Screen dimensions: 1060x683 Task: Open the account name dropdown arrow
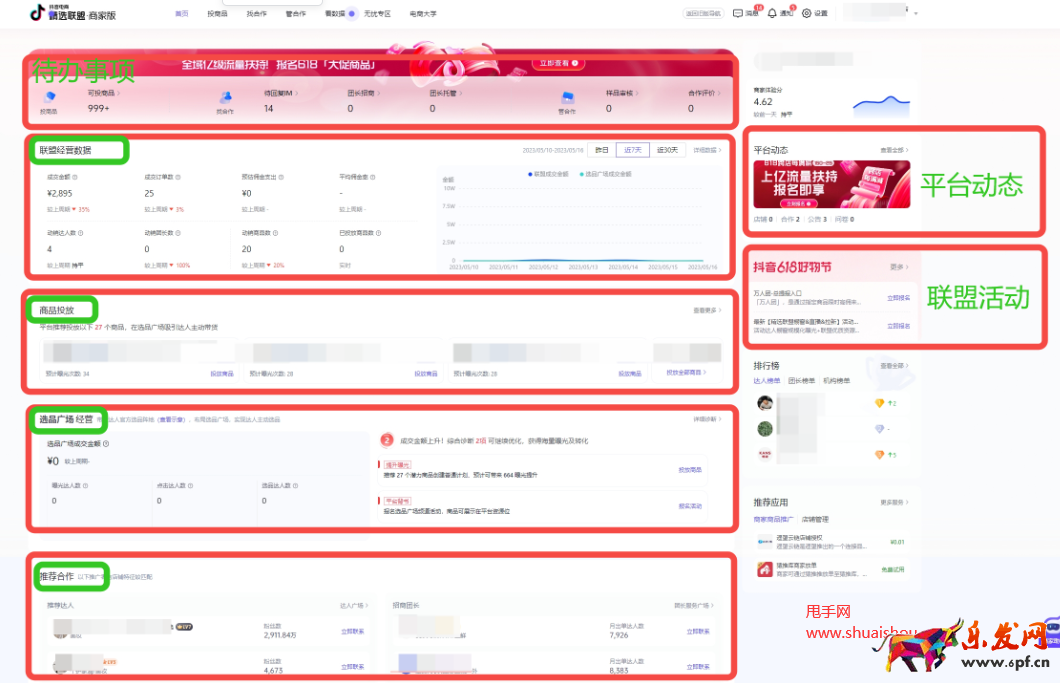pos(916,14)
